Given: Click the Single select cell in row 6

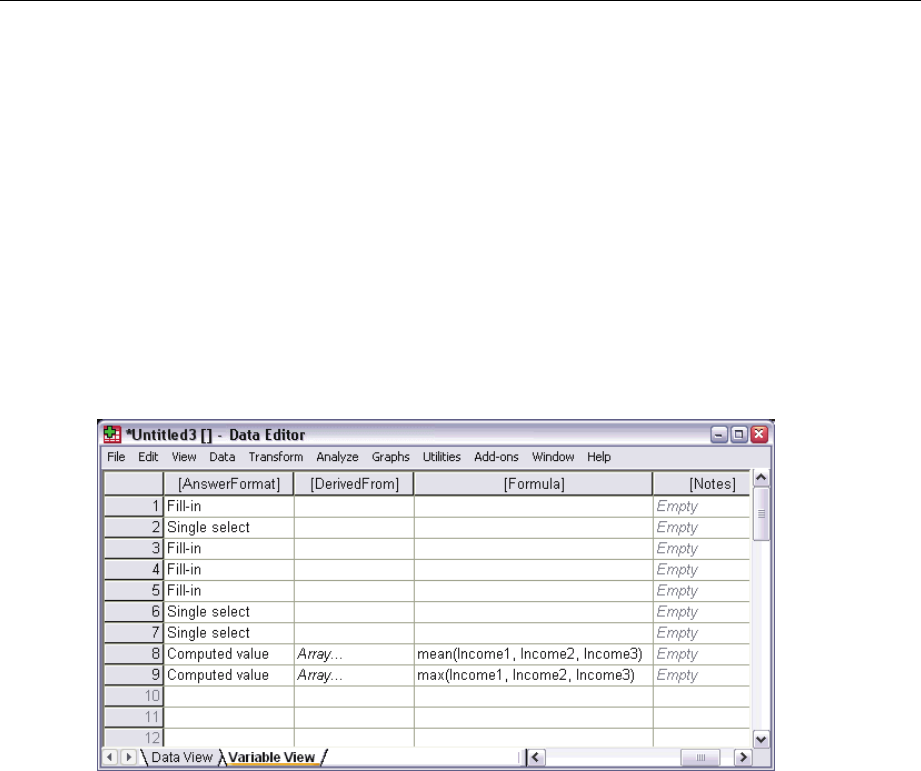Looking at the screenshot, I should [229, 612].
